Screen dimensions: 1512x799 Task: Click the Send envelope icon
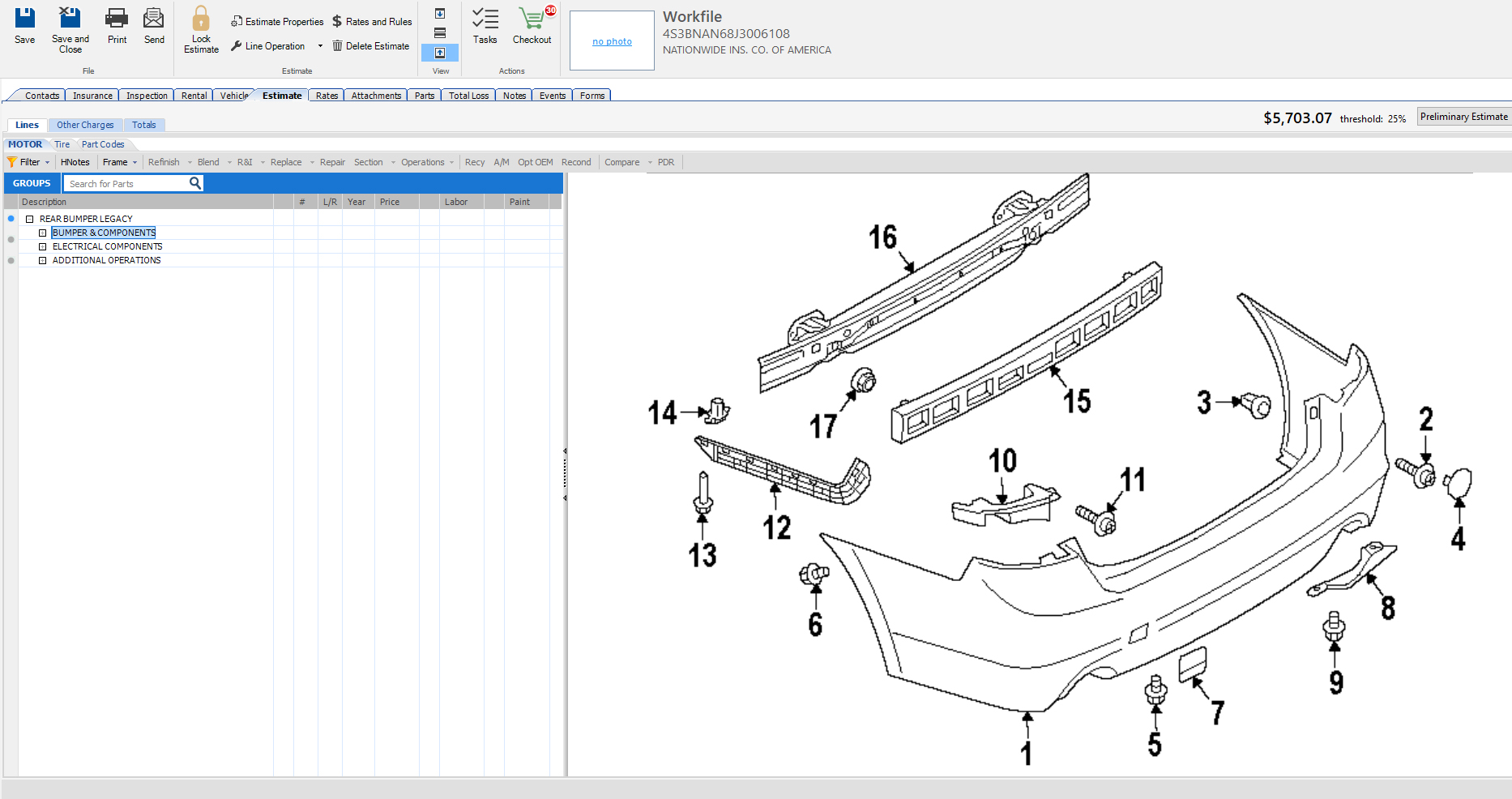pos(154,19)
